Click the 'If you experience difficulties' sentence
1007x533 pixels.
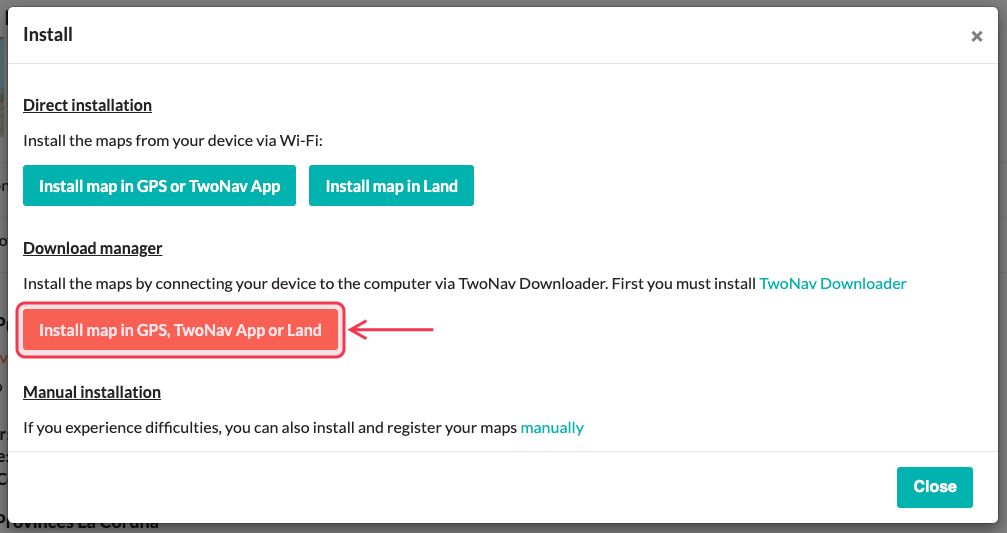tap(303, 428)
